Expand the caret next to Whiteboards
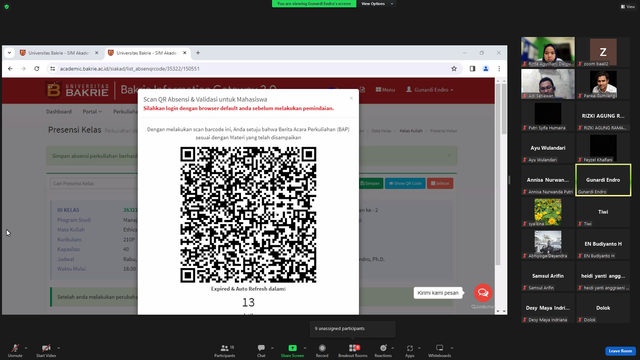This screenshot has height=360, width=640. 452,348
